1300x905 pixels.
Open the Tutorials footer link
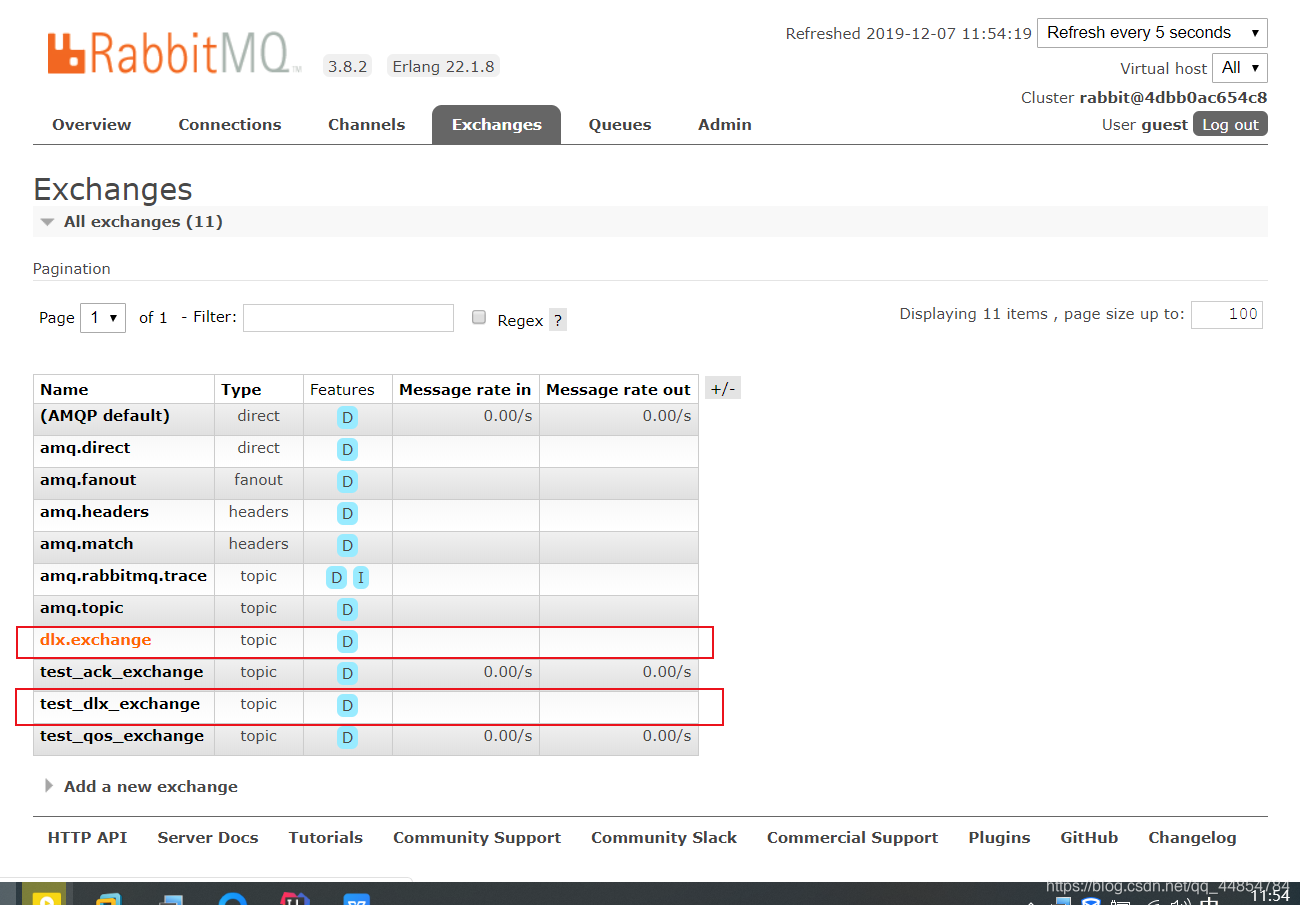326,838
